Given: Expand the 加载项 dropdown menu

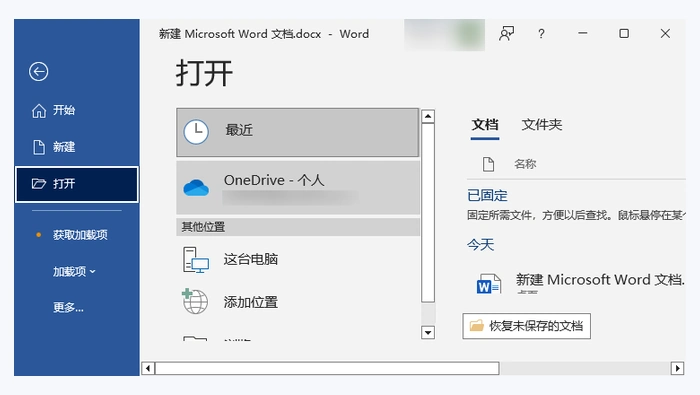Looking at the screenshot, I should point(74,271).
